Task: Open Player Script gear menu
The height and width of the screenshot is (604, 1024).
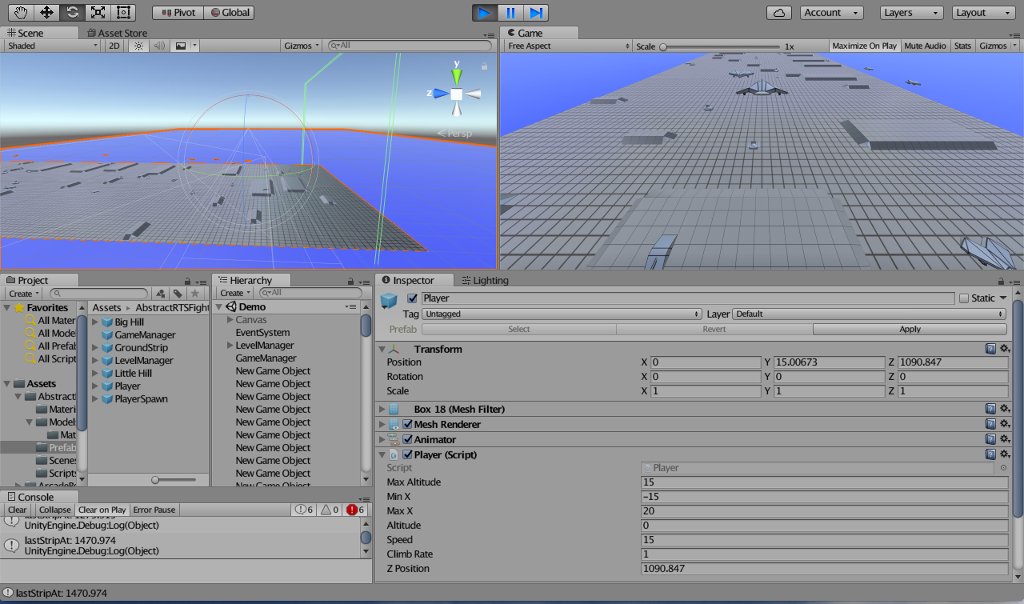Action: (1005, 454)
